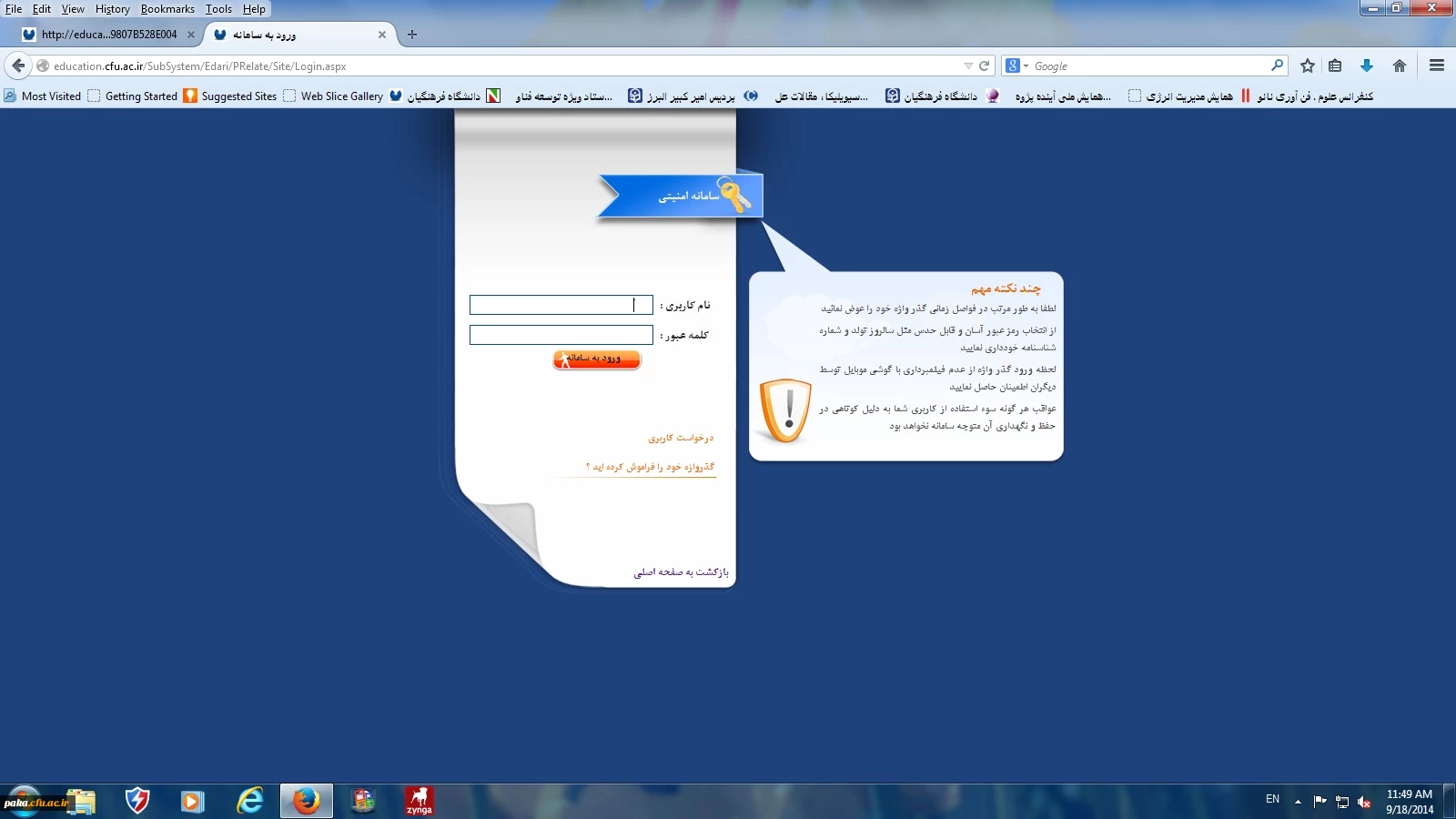This screenshot has height=819, width=1456.
Task: Click the forgot password link
Action: (x=650, y=467)
